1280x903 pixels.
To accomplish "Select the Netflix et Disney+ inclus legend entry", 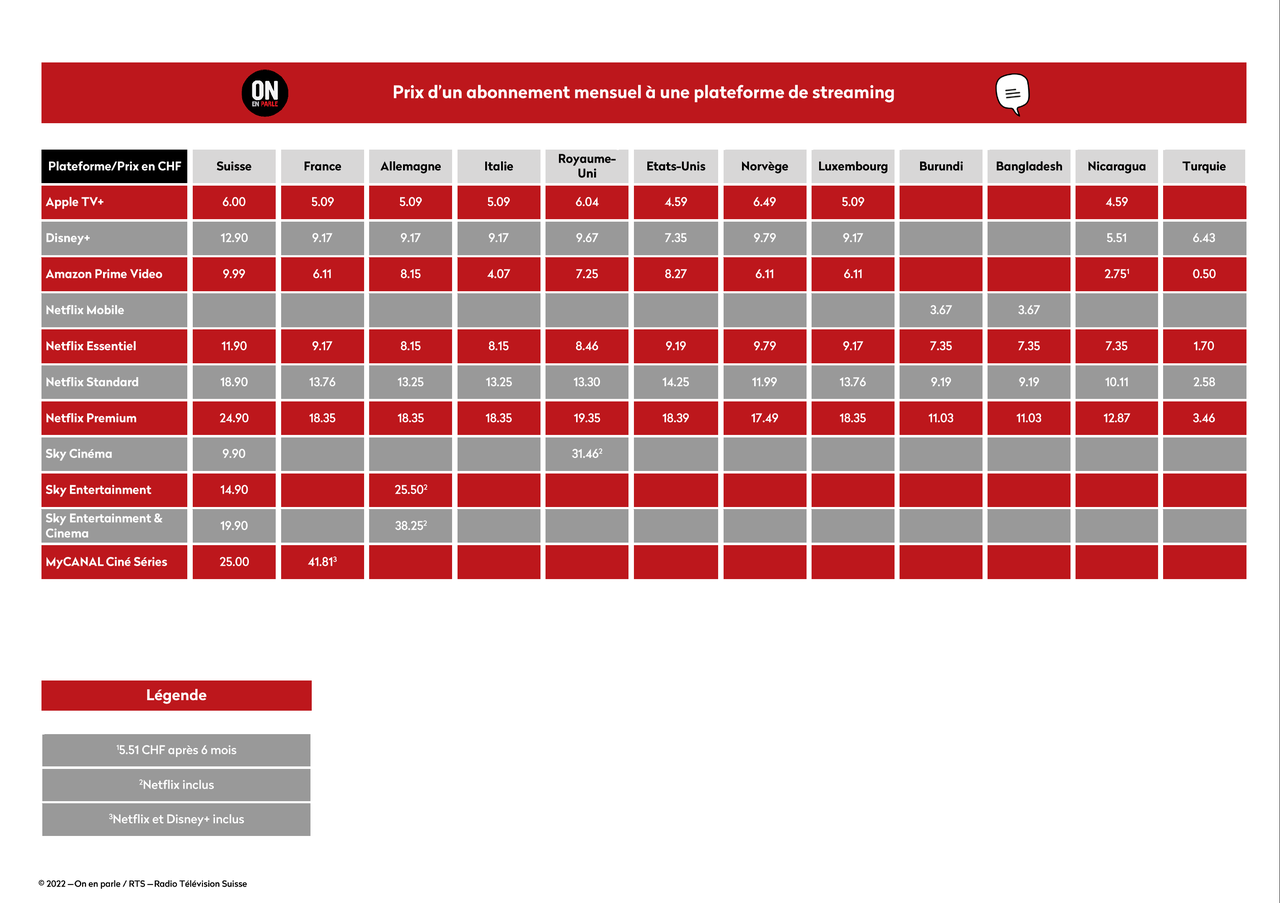I will (x=176, y=819).
